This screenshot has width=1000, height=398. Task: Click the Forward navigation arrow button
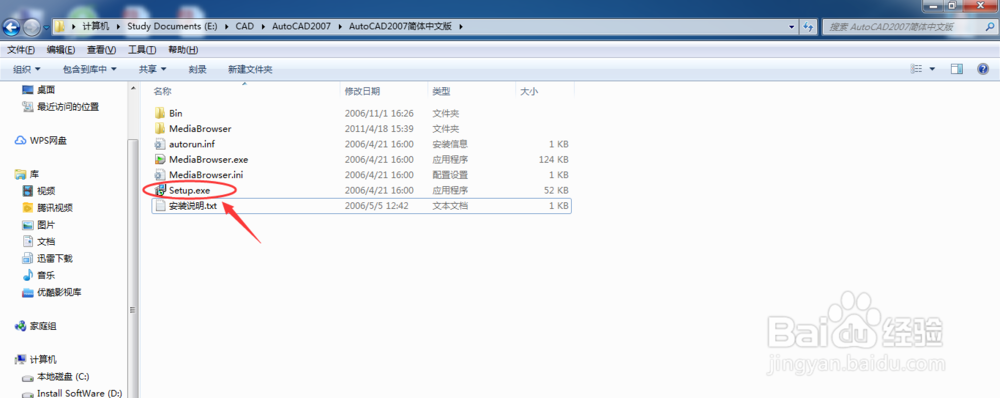pyautogui.click(x=31, y=27)
